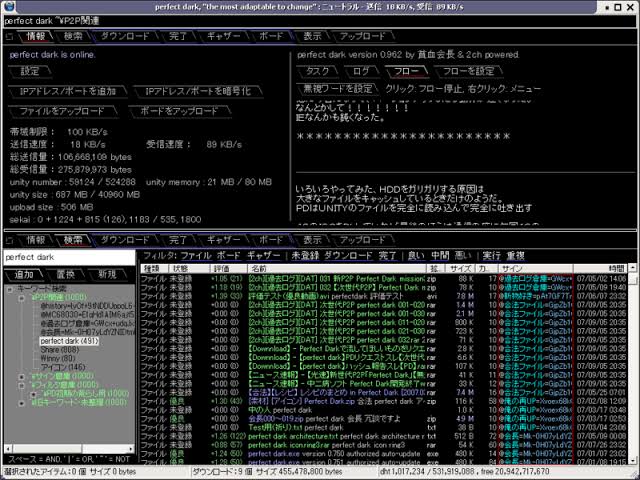Toggle the ボード filter in the filter bar

click(229, 256)
